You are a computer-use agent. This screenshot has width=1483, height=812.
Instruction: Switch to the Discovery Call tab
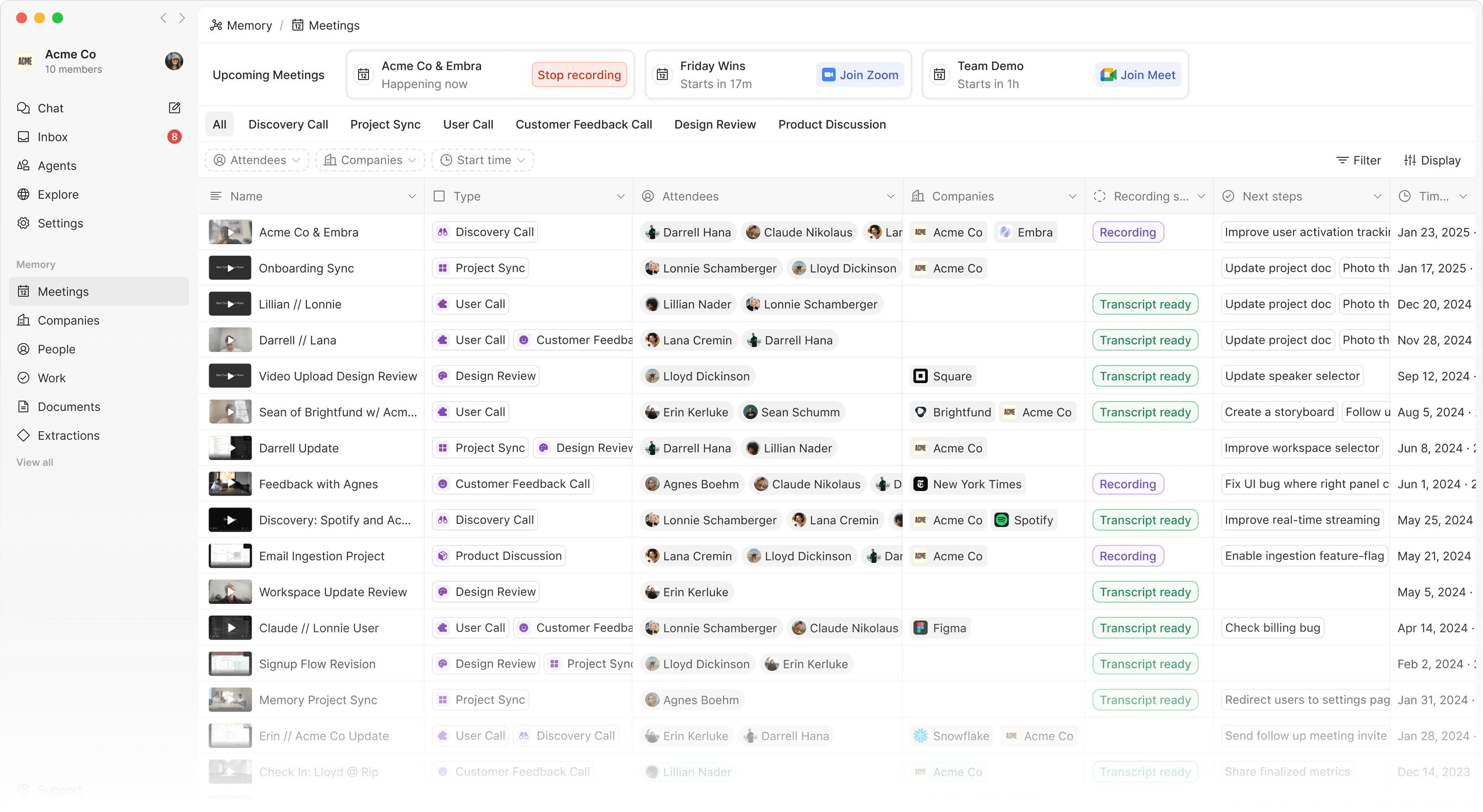[288, 124]
